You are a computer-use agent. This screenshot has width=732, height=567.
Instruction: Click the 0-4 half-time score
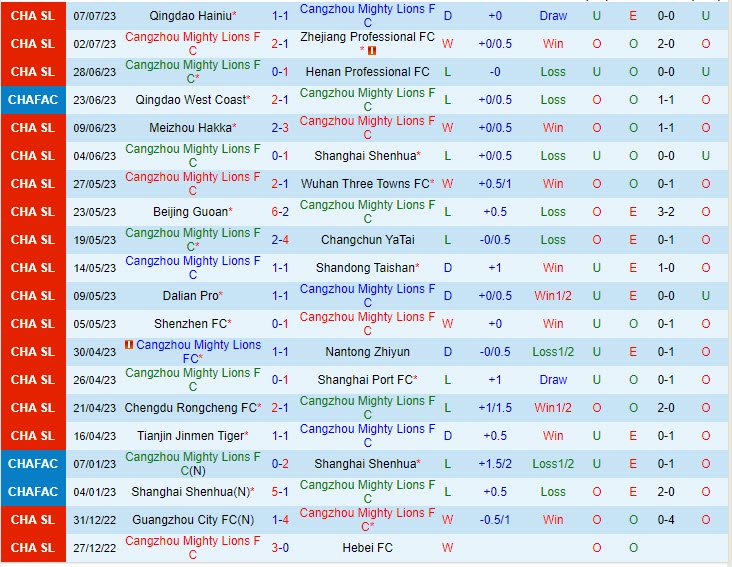[666, 520]
